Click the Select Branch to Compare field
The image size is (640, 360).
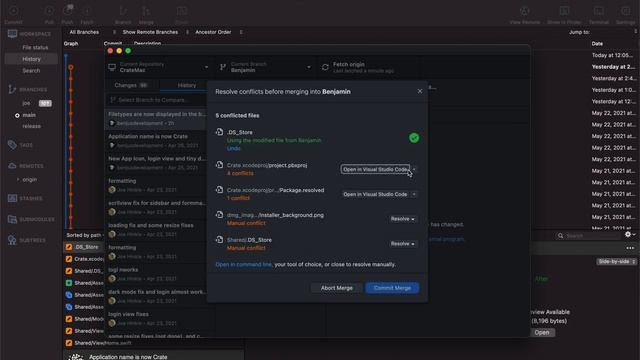pos(158,100)
